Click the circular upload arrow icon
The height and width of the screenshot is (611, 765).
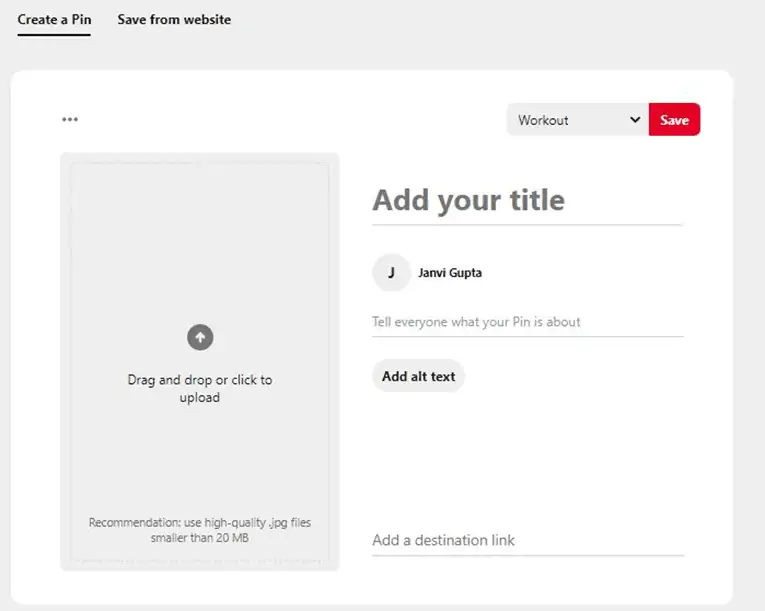200,338
